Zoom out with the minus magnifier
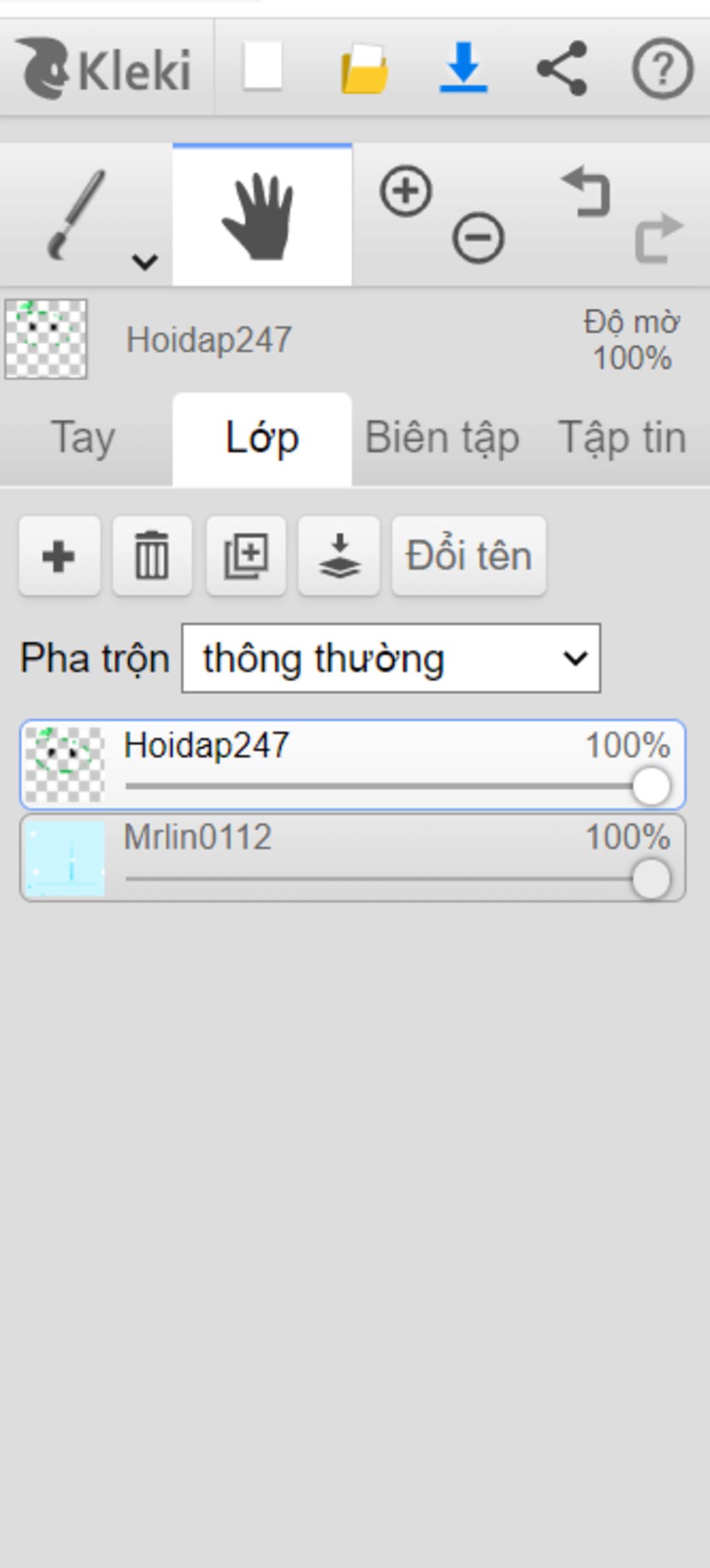Screen dimensions: 710x1568 click(x=478, y=238)
